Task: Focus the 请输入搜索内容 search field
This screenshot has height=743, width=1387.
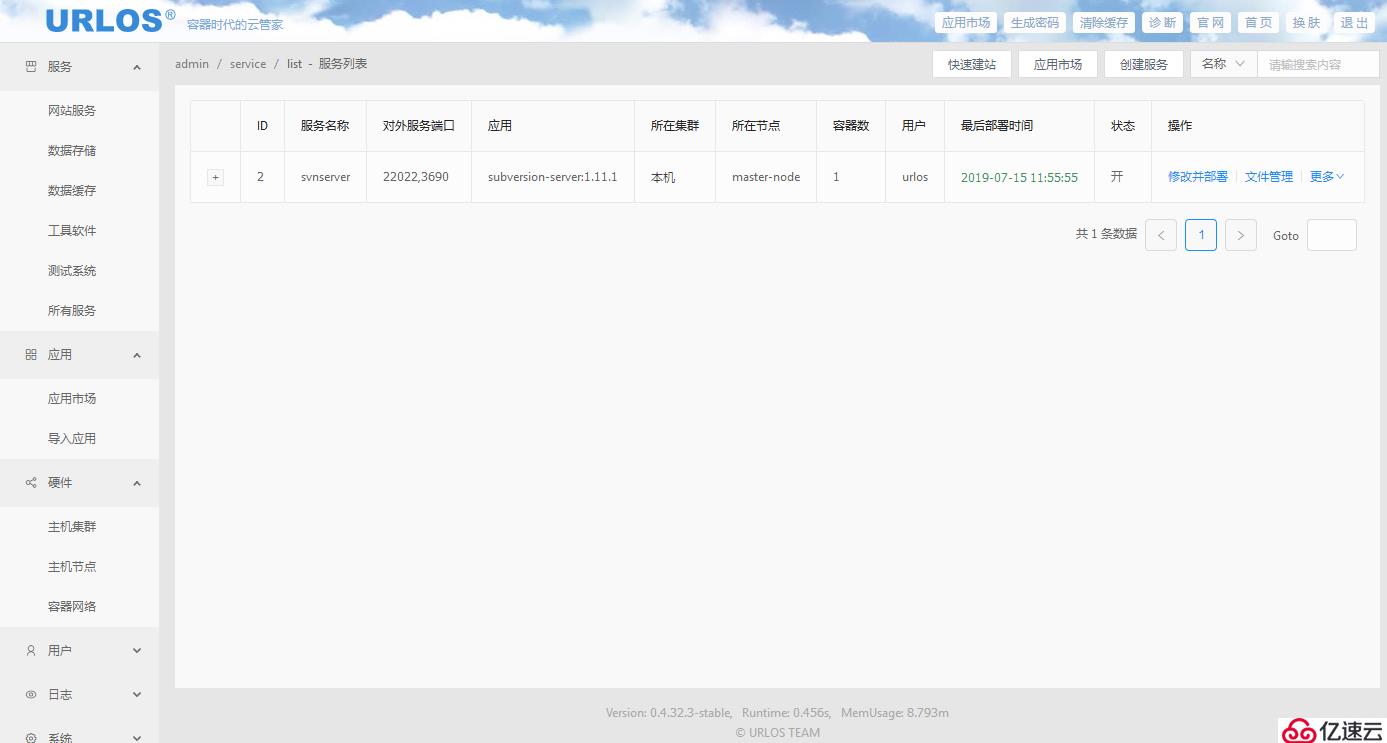Action: [x=1318, y=64]
